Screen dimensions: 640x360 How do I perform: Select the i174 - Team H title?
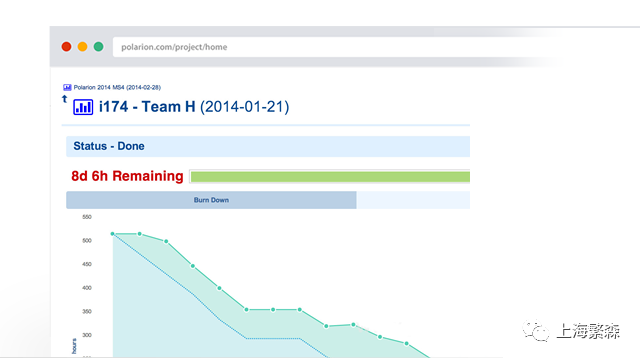[194, 107]
